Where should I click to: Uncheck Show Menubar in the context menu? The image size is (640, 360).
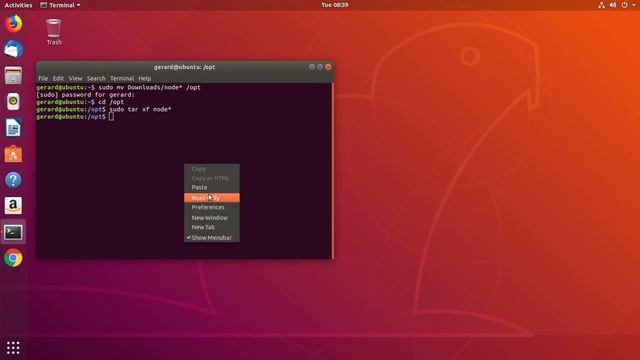point(212,238)
